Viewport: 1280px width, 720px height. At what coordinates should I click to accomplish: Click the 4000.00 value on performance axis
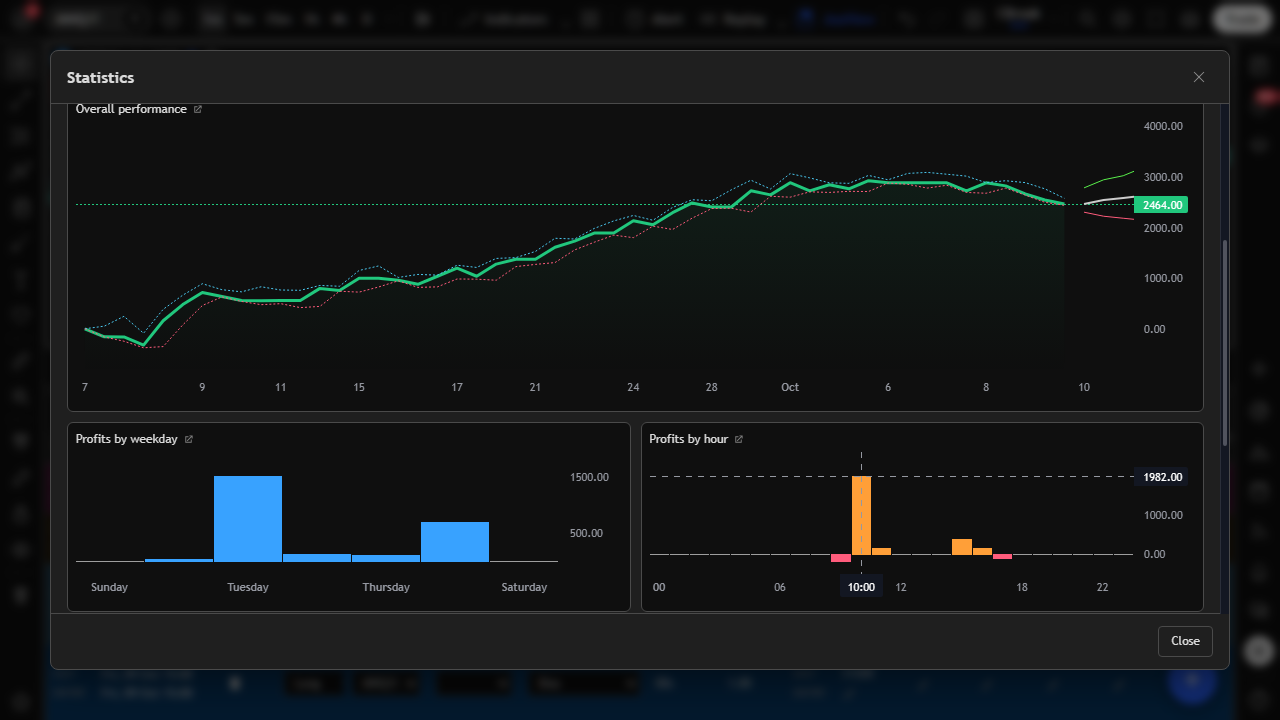tap(1164, 126)
